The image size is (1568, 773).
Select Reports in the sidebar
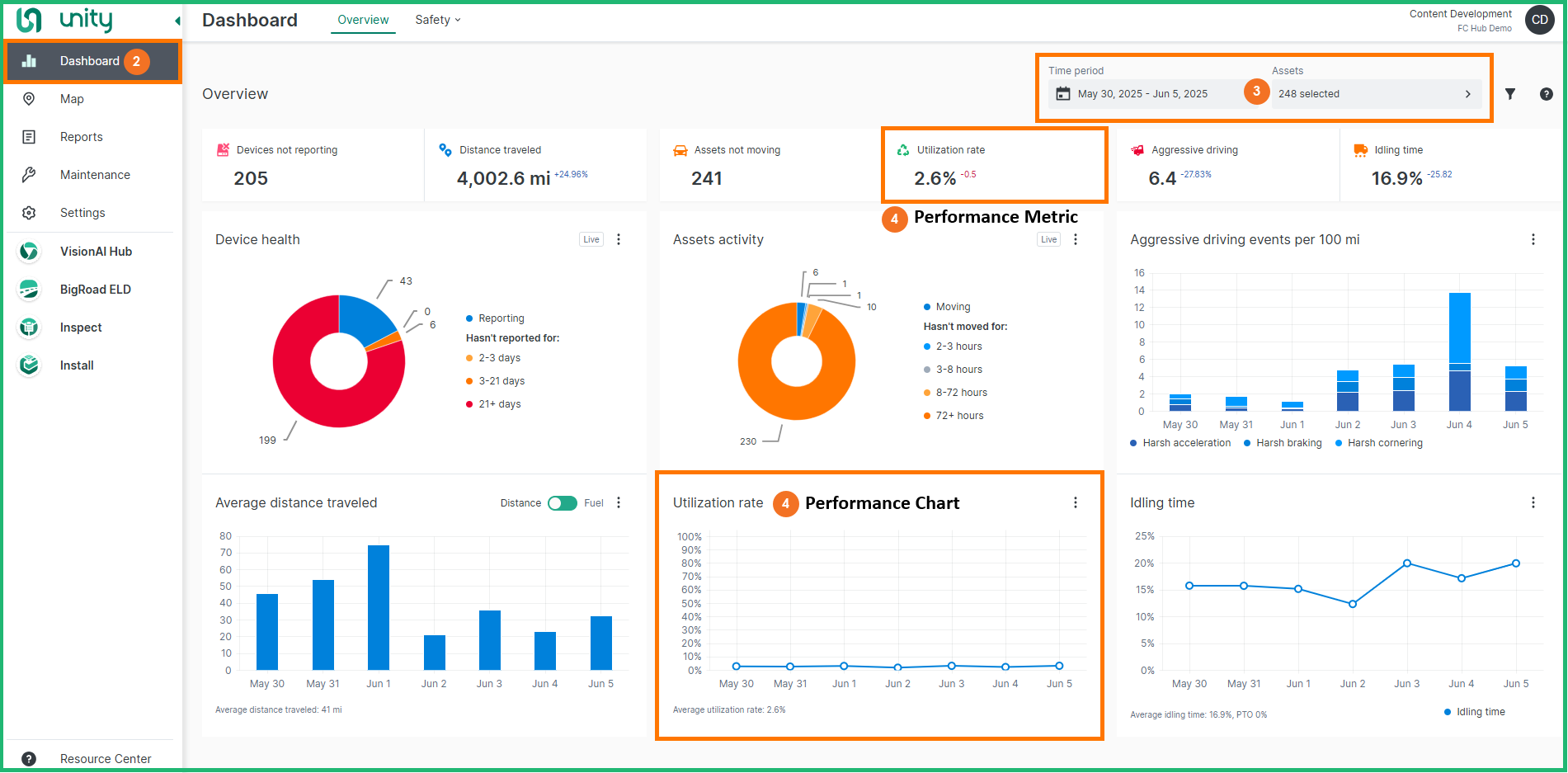(81, 136)
